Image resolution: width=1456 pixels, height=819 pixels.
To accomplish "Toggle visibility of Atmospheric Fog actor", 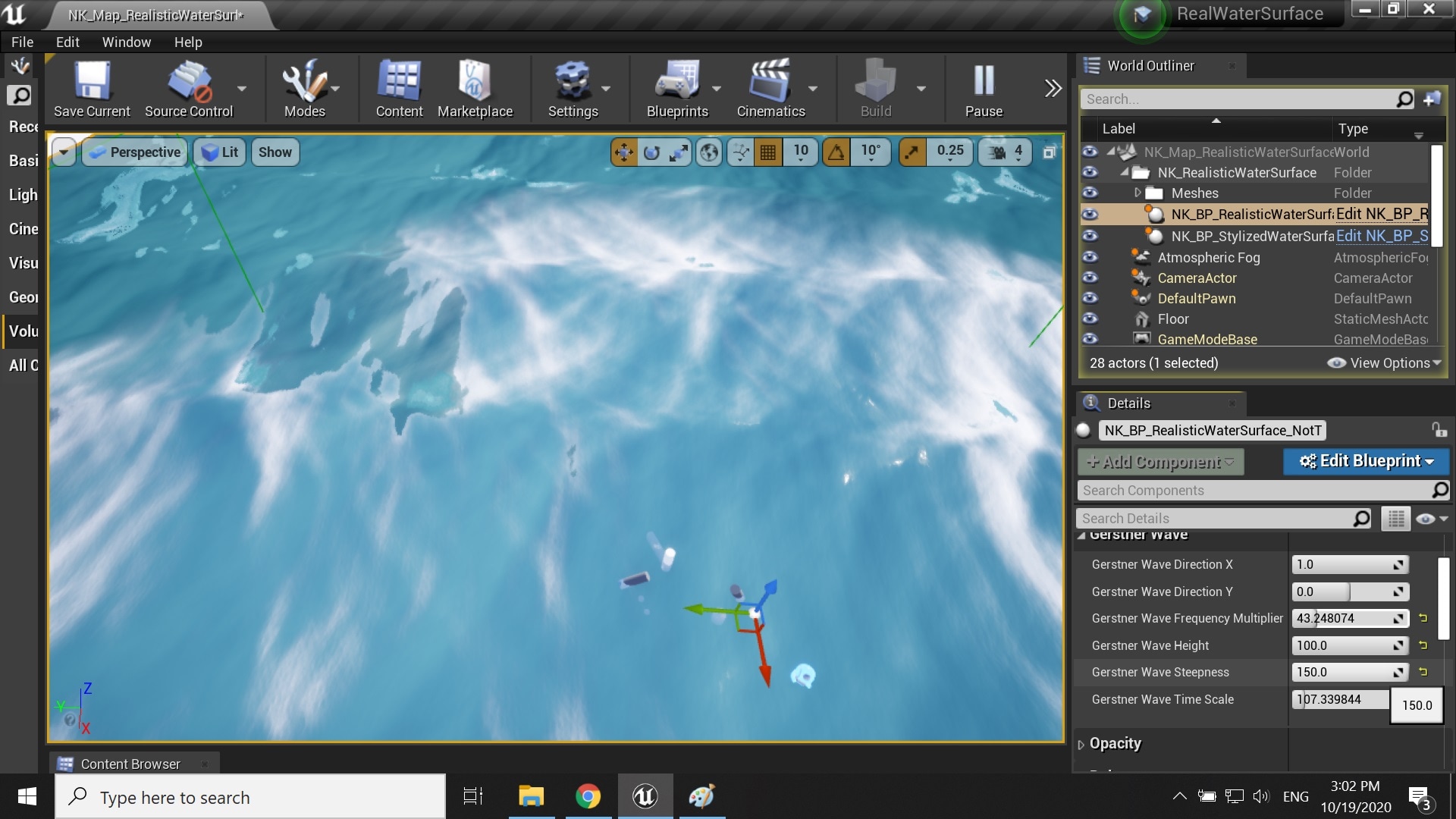I will (x=1090, y=258).
